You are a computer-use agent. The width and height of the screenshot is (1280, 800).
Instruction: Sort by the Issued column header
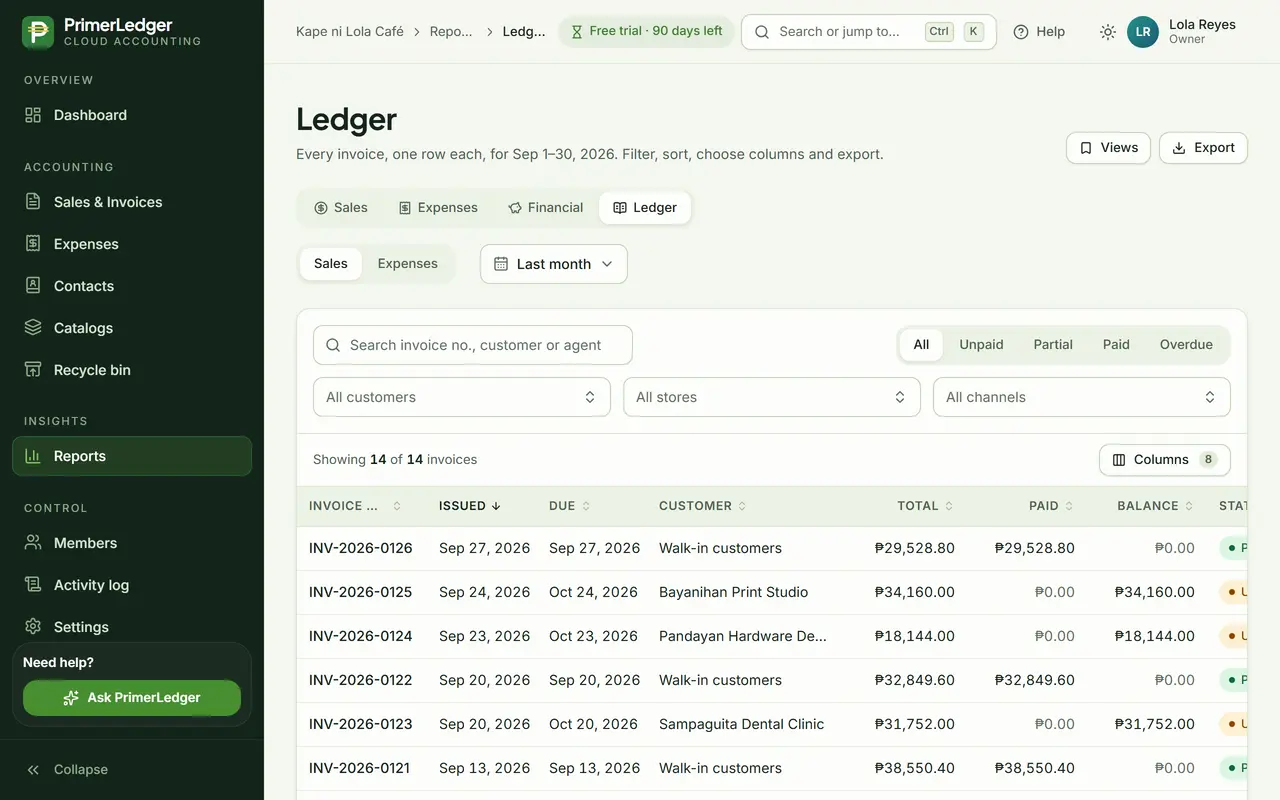click(x=470, y=506)
